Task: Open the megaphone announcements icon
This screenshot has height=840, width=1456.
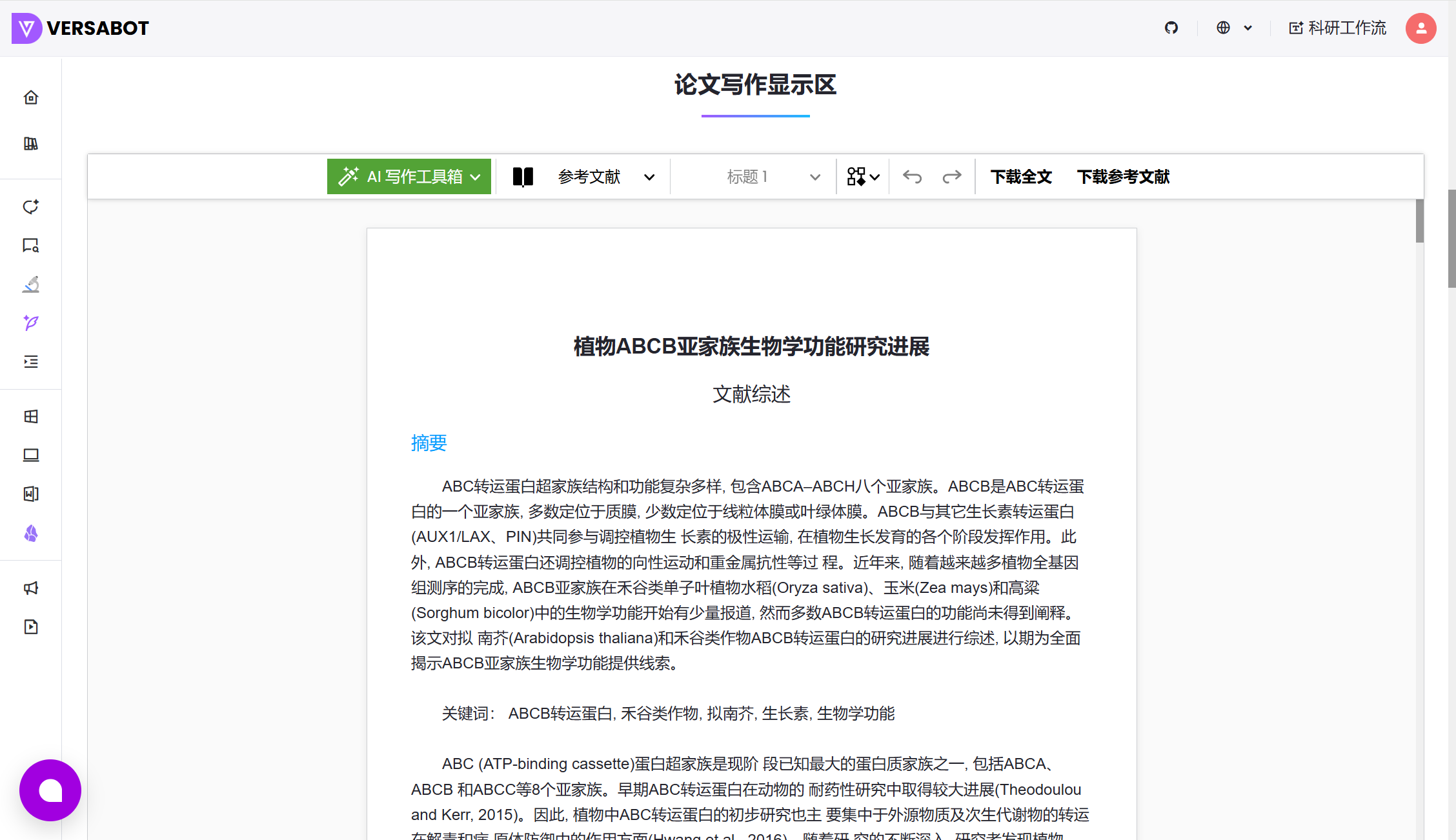Action: 31,588
